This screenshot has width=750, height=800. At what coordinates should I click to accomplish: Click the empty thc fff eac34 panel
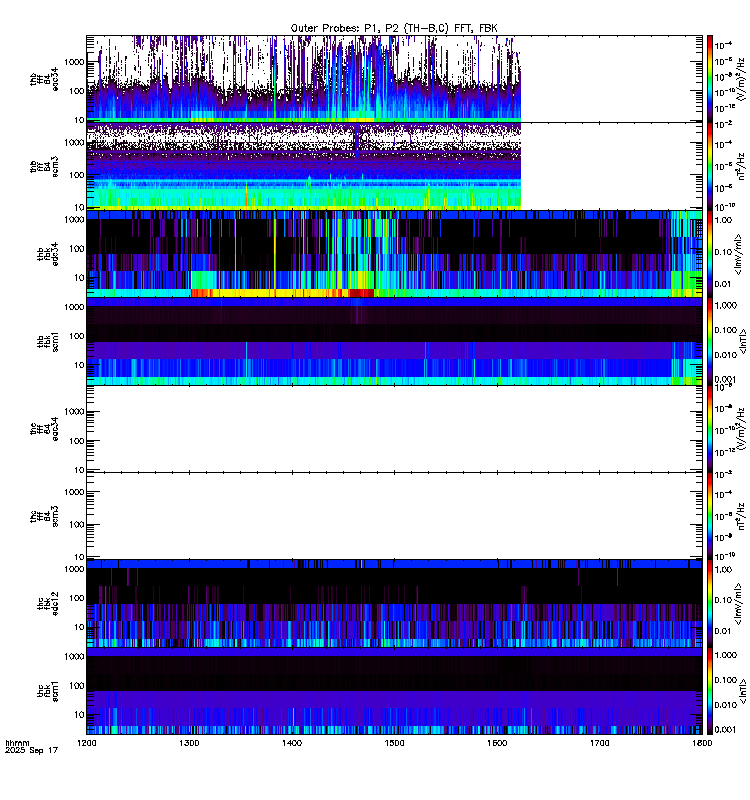point(394,429)
